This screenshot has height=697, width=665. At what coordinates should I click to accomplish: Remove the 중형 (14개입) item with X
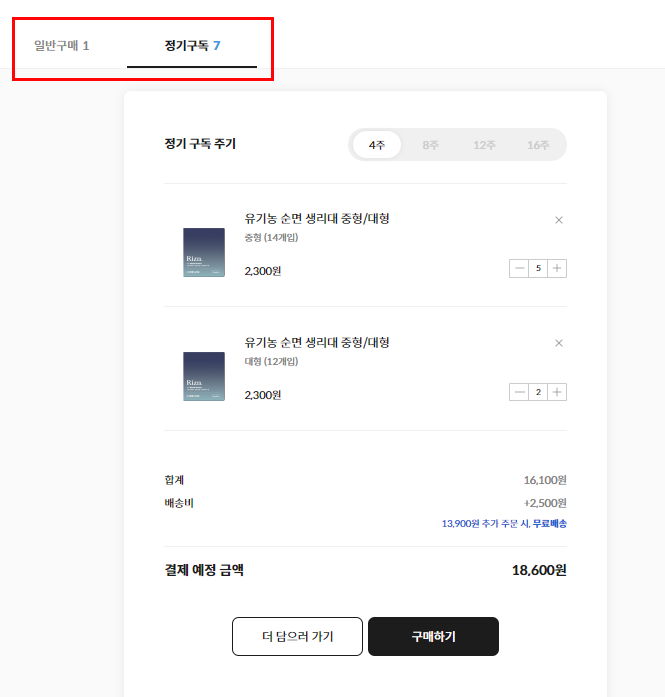coord(559,220)
